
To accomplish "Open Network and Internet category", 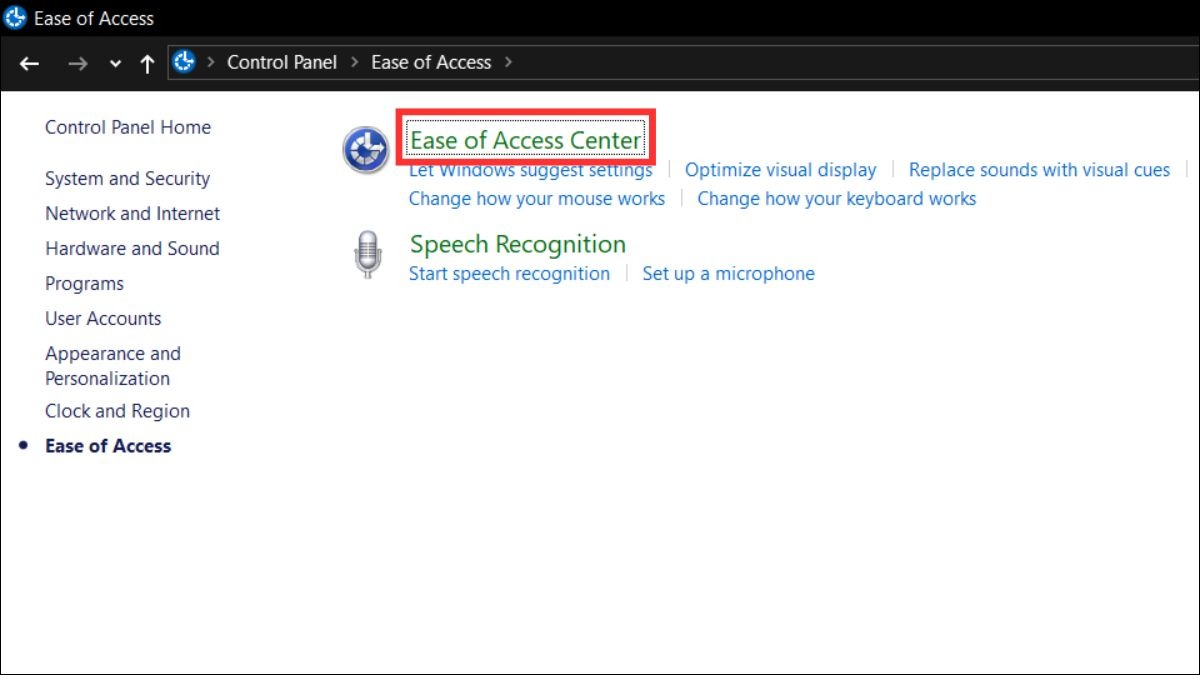I will pos(132,214).
